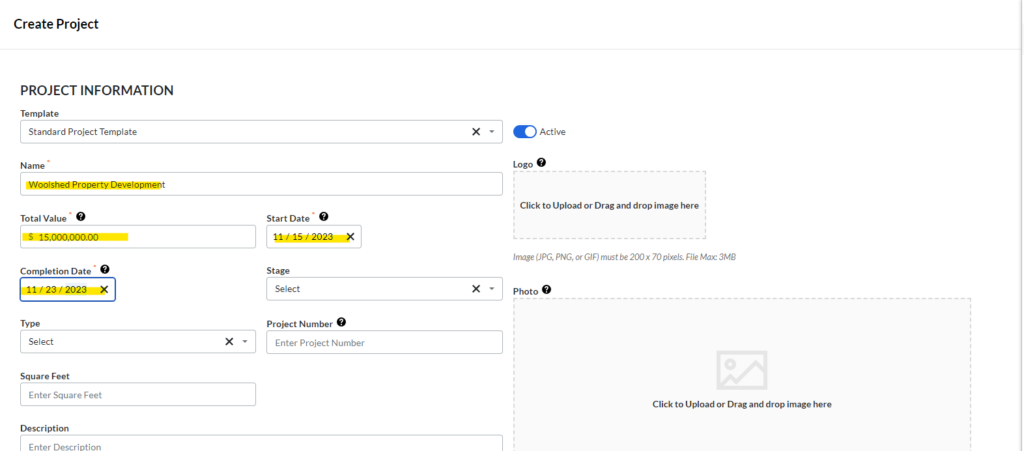Open the Stage dropdown list
Screen dimensions: 1024x451
(x=492, y=289)
